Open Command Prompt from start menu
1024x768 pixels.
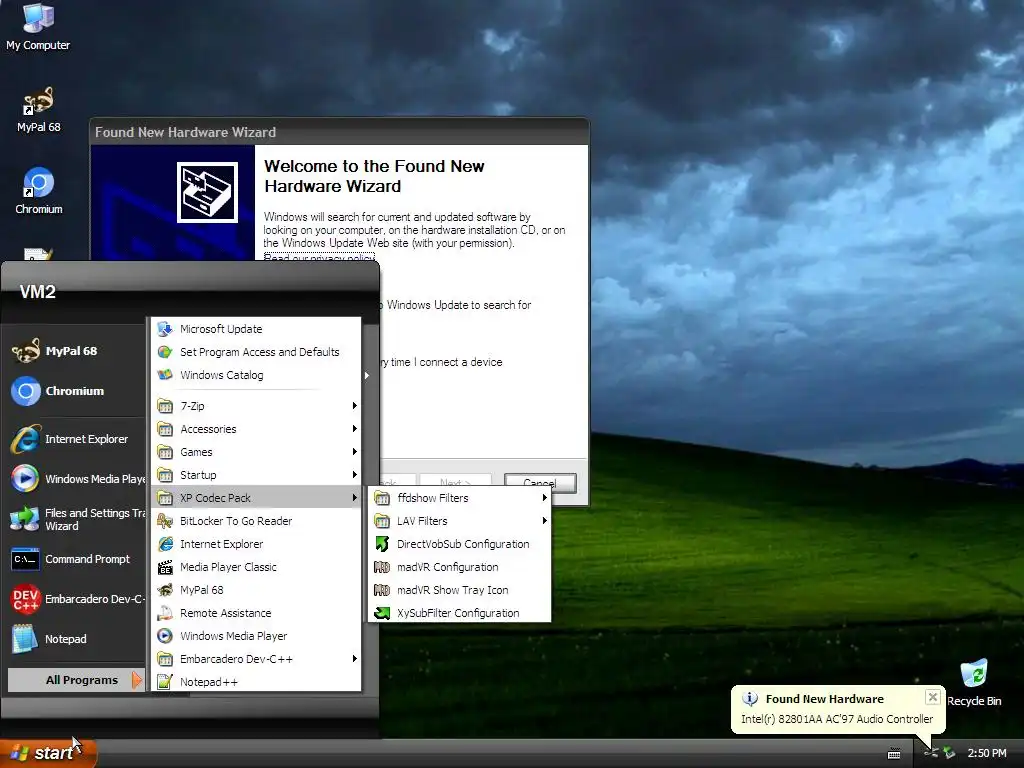click(x=71, y=560)
